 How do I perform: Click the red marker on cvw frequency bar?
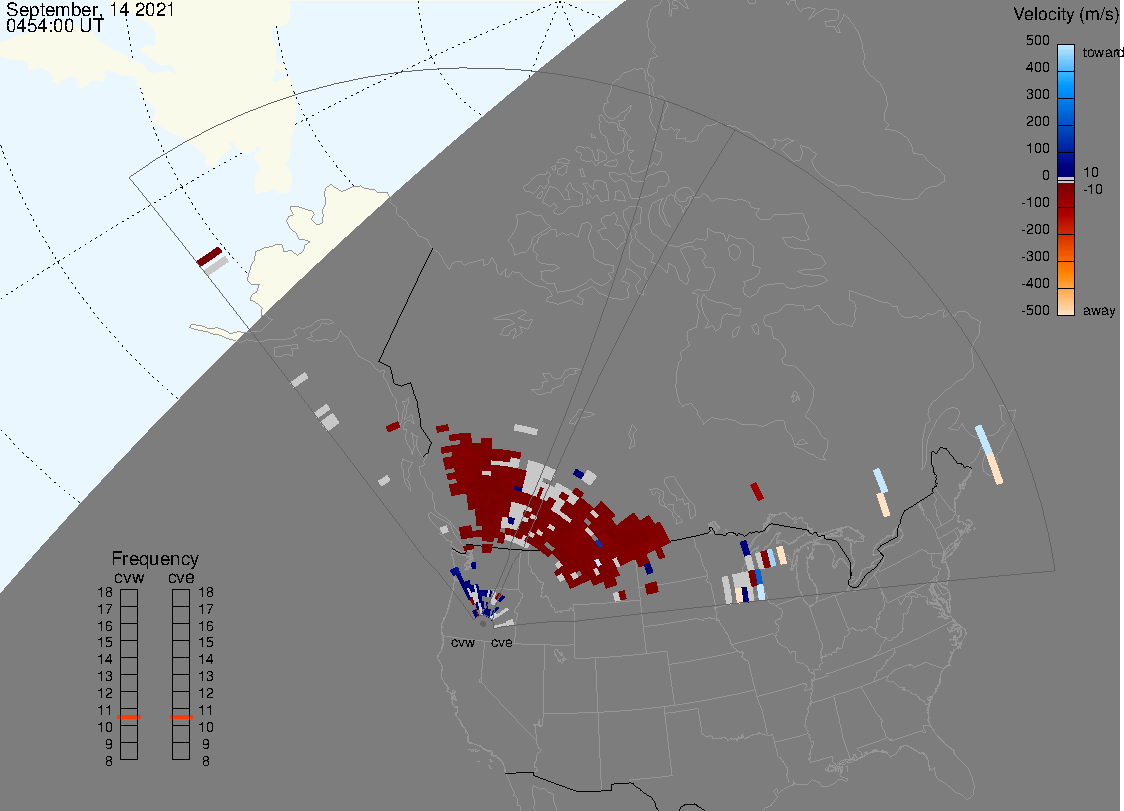pos(129,717)
